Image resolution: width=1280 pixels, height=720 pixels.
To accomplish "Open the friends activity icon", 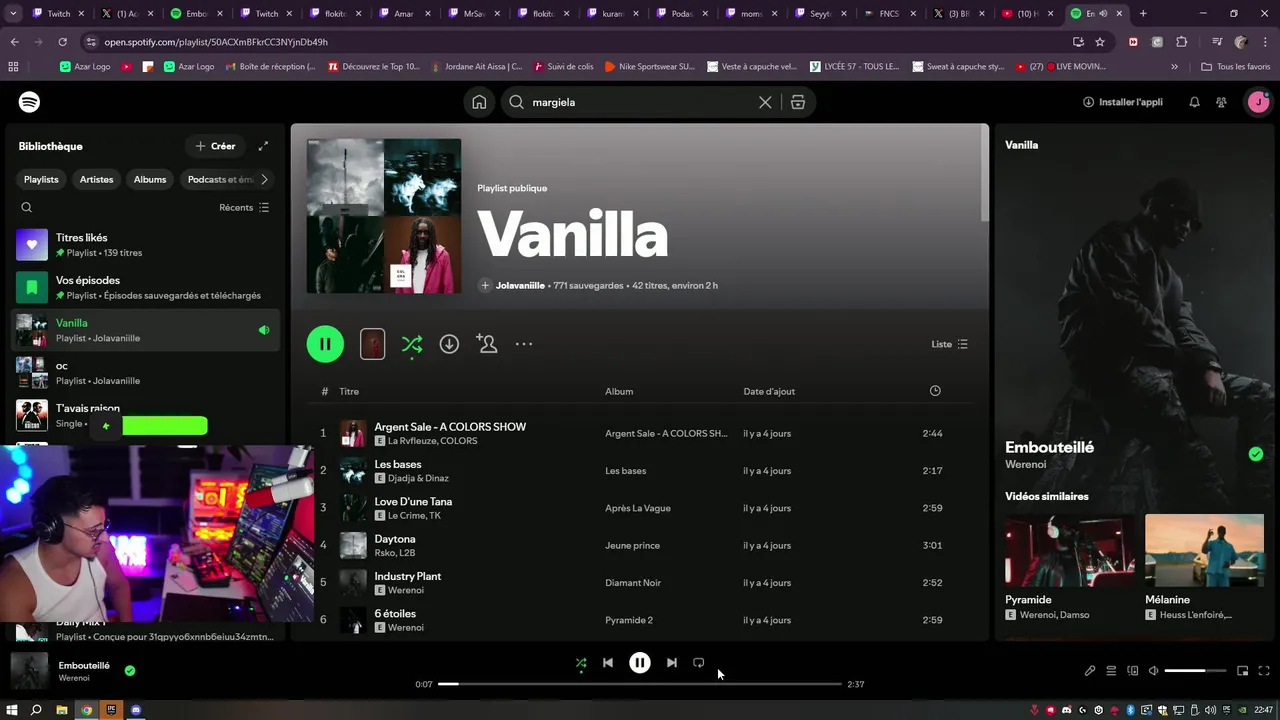I will [x=1221, y=102].
